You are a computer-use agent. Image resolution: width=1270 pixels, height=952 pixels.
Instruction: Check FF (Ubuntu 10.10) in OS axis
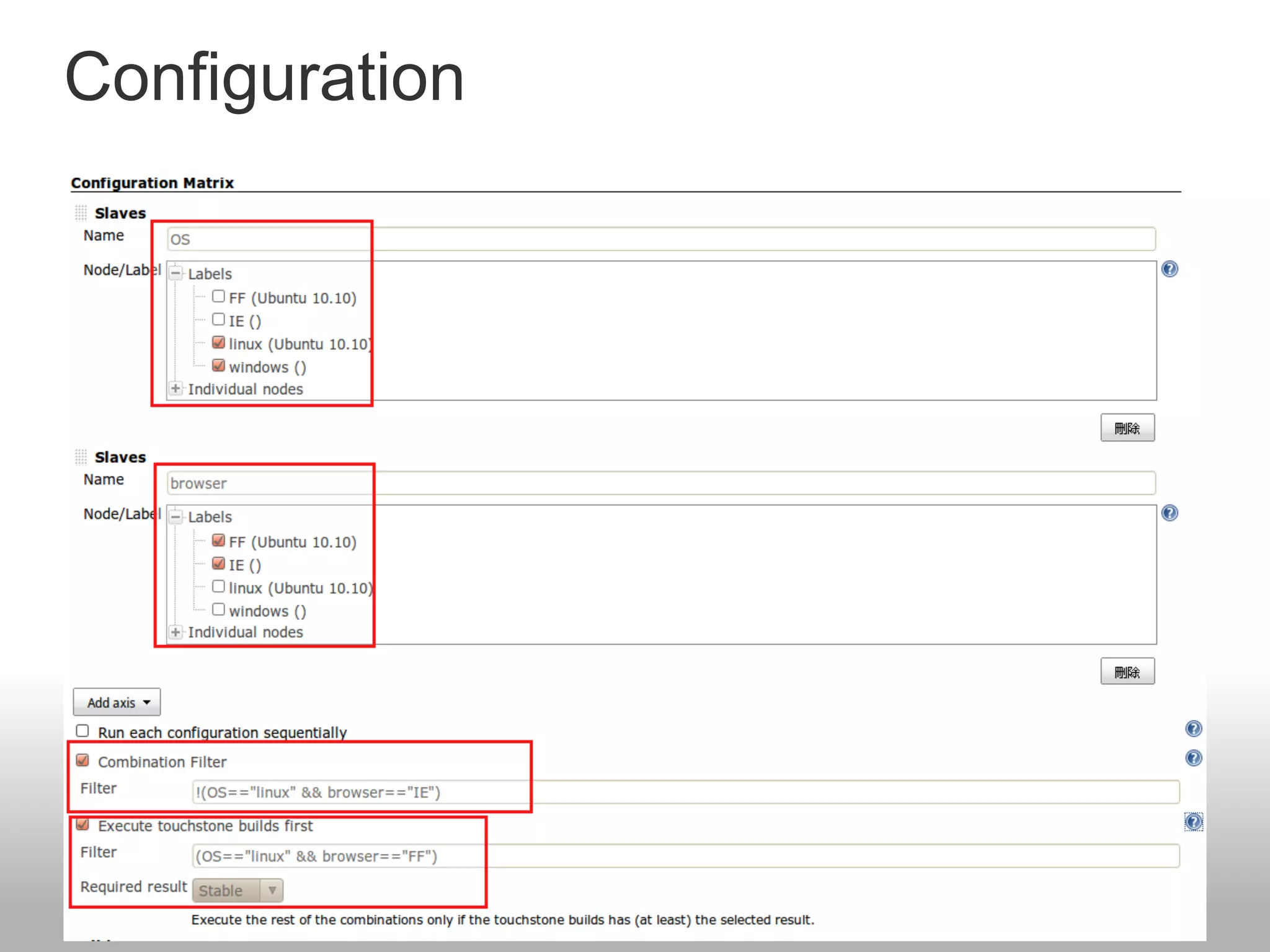(218, 296)
